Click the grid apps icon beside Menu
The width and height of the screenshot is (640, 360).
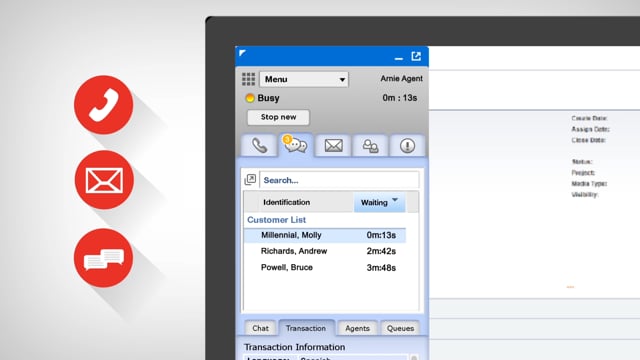(x=248, y=79)
